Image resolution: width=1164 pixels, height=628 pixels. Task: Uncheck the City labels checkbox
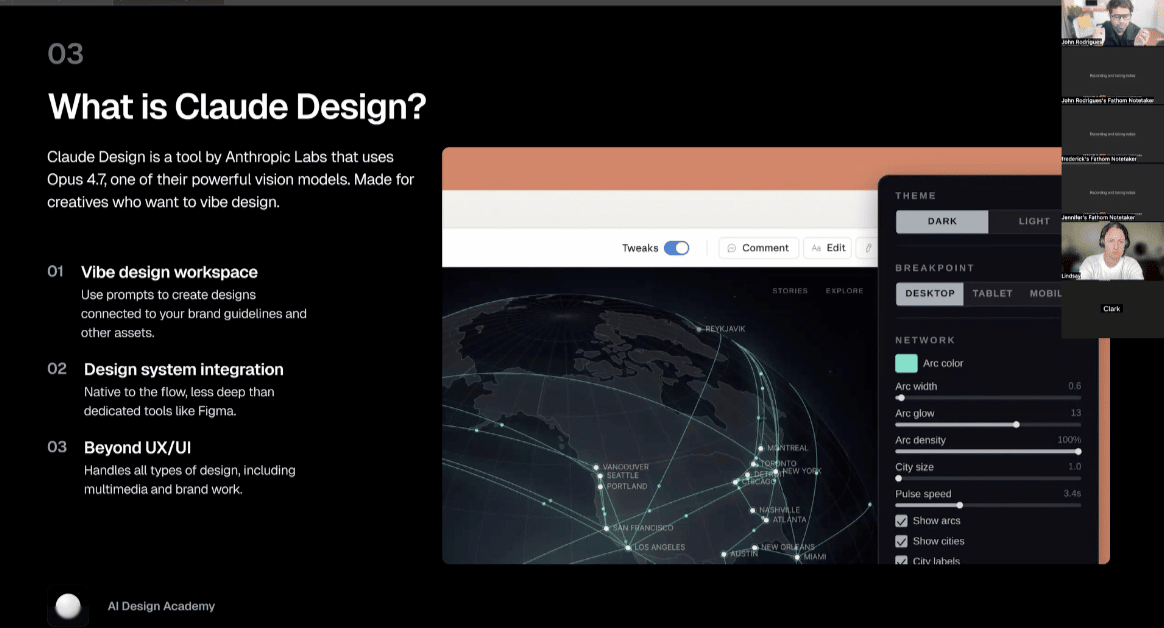click(x=901, y=560)
